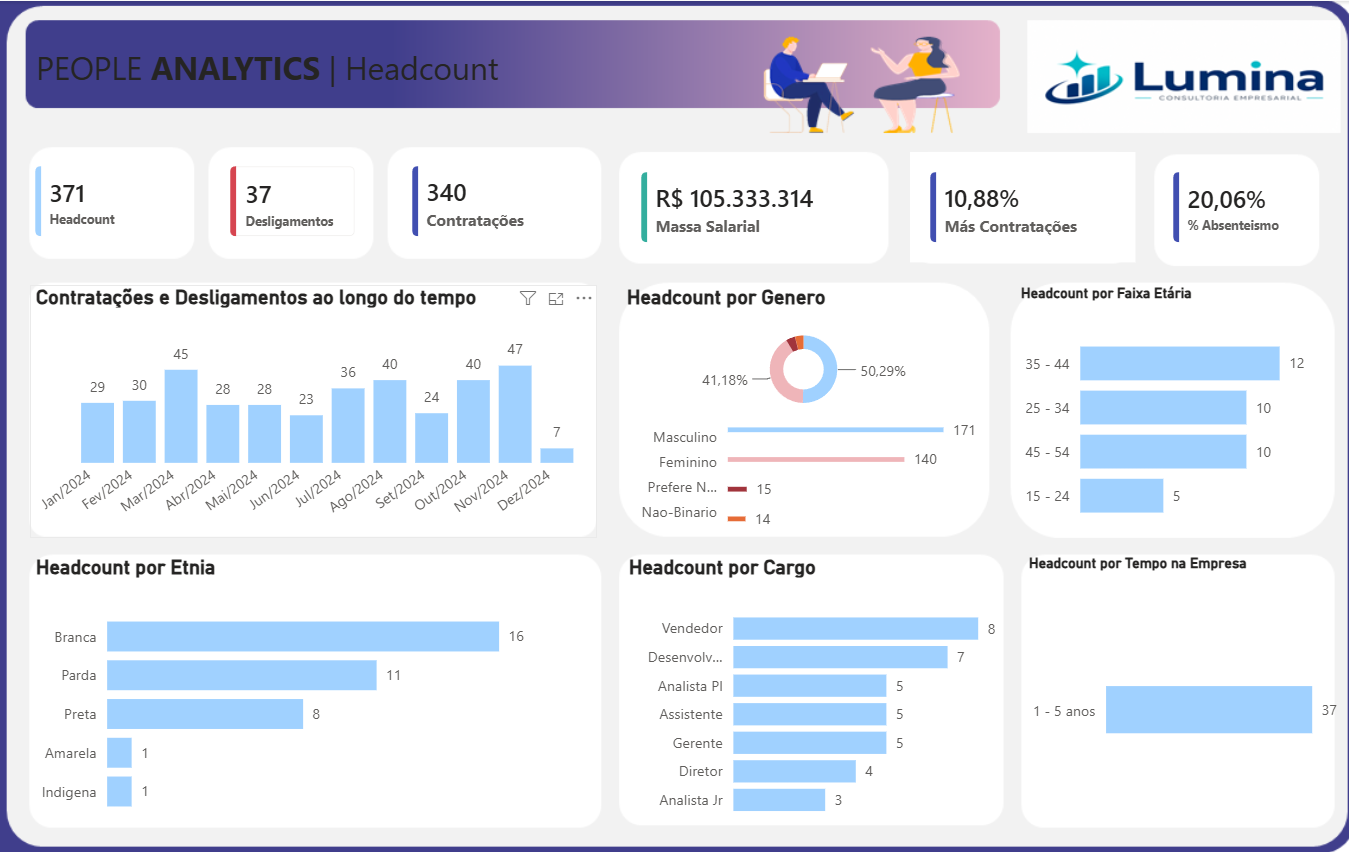Click the Feminino bar showing 140

(816, 460)
